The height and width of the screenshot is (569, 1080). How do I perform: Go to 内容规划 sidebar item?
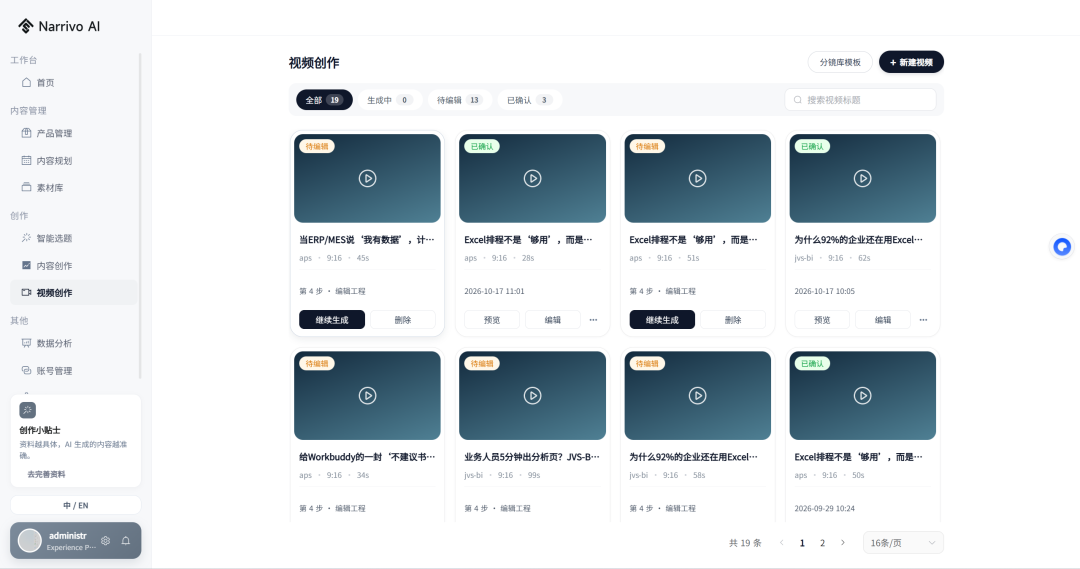click(74, 161)
